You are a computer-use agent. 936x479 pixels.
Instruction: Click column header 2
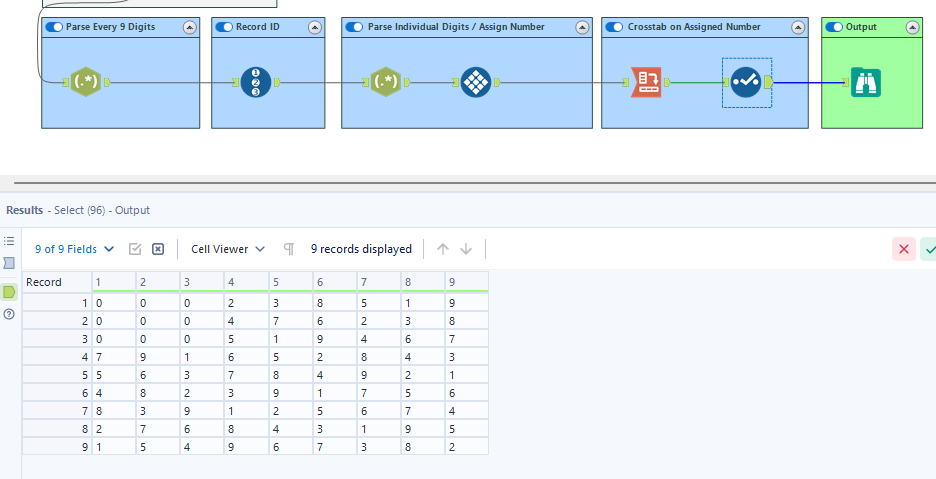tap(158, 282)
